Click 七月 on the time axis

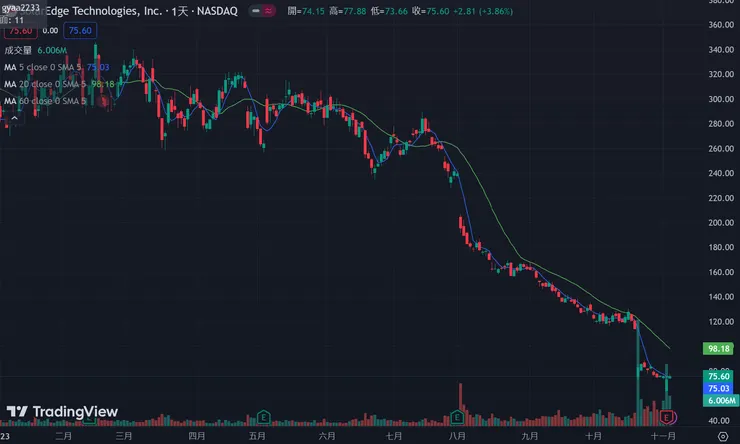[x=394, y=436]
